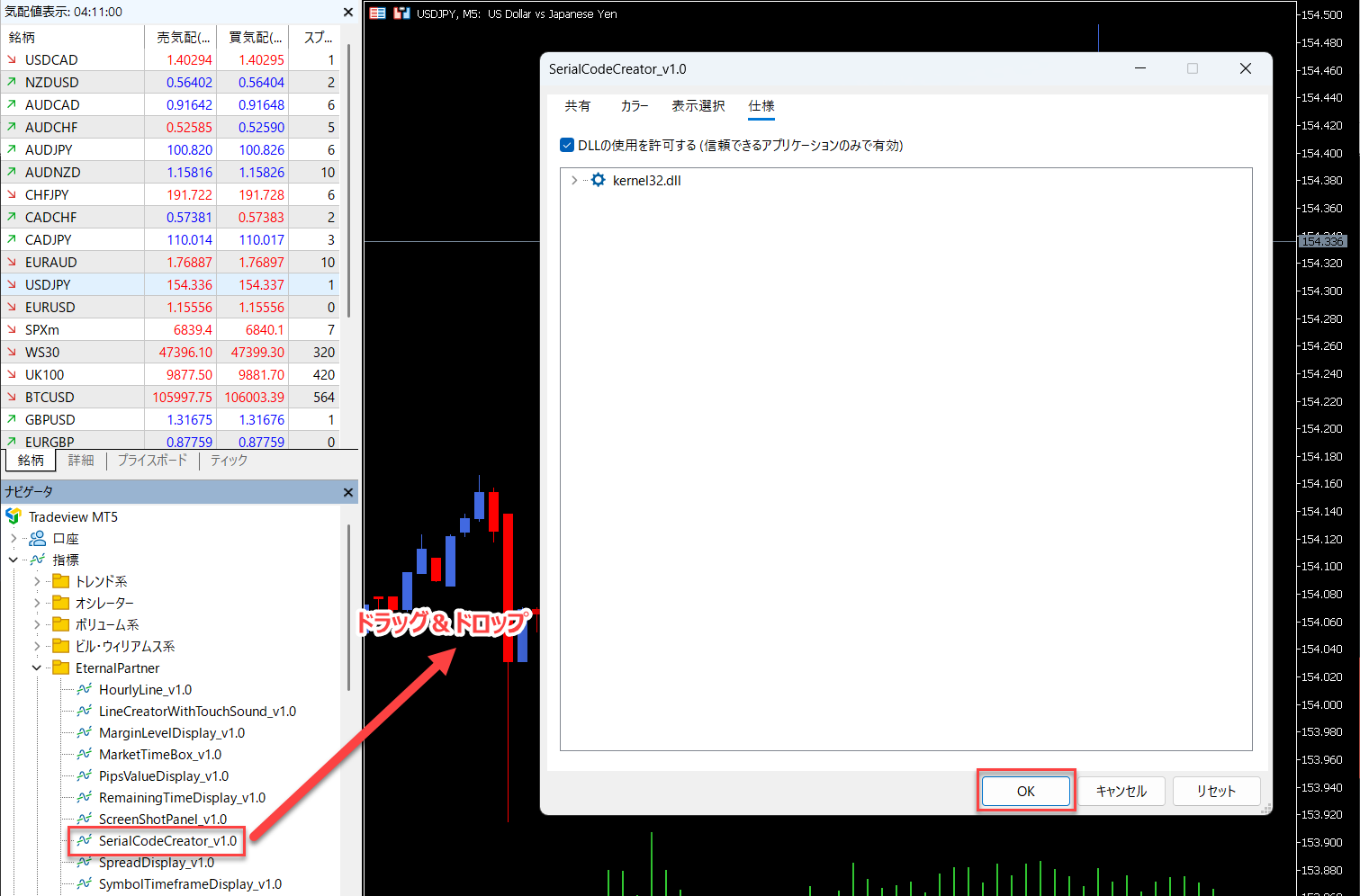Expand the オシレーター folder
Viewport: 1360px width, 896px height.
point(37,603)
